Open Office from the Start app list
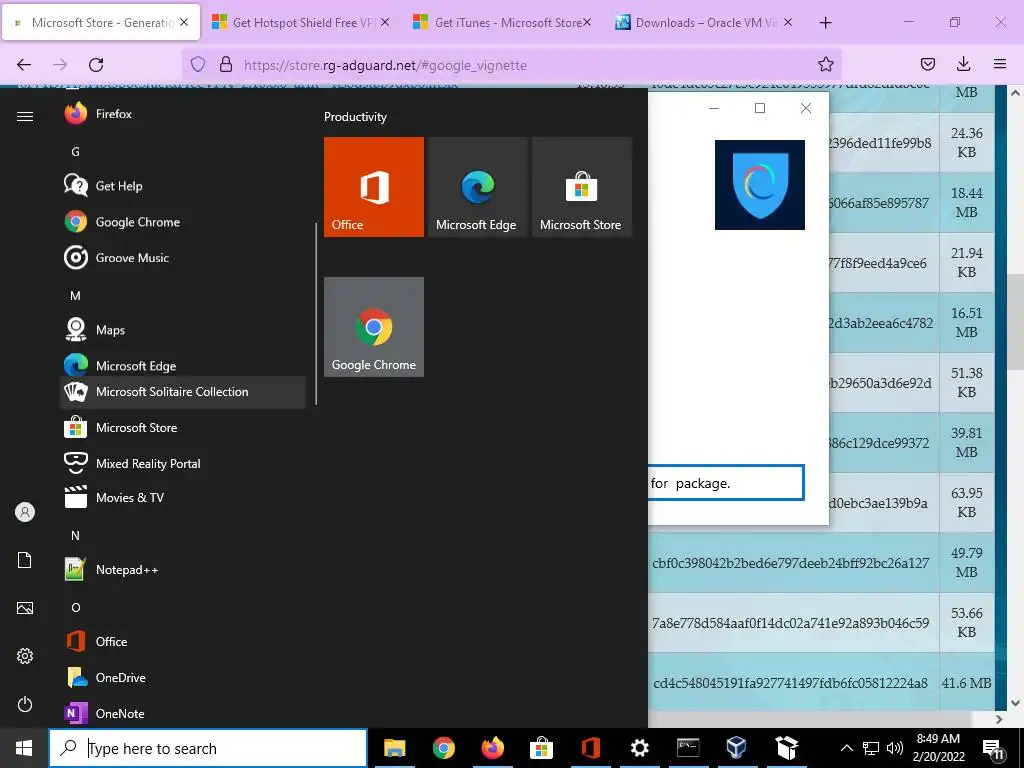Image resolution: width=1024 pixels, height=768 pixels. (x=183, y=641)
